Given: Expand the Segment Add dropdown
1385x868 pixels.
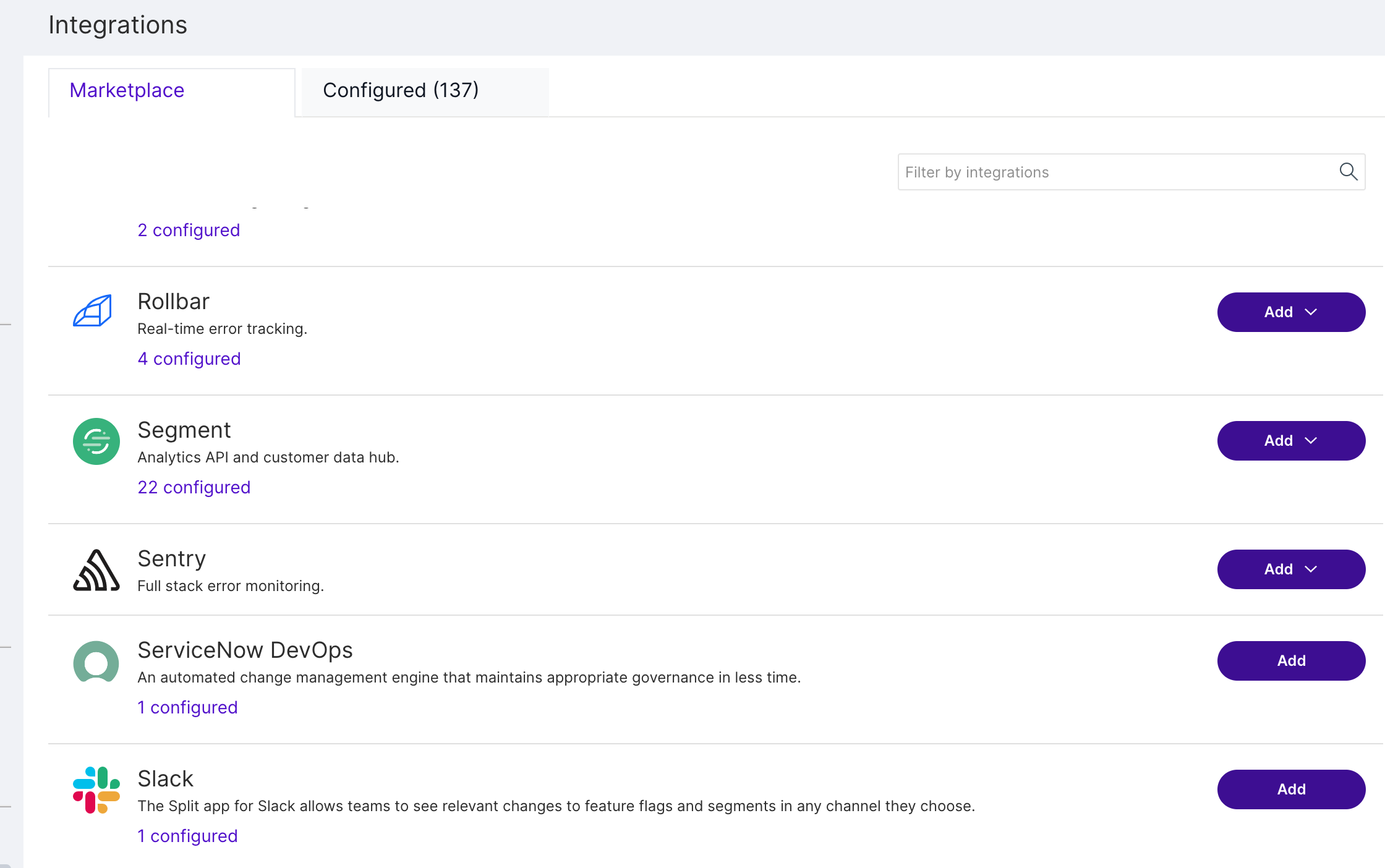Looking at the screenshot, I should [x=1291, y=441].
